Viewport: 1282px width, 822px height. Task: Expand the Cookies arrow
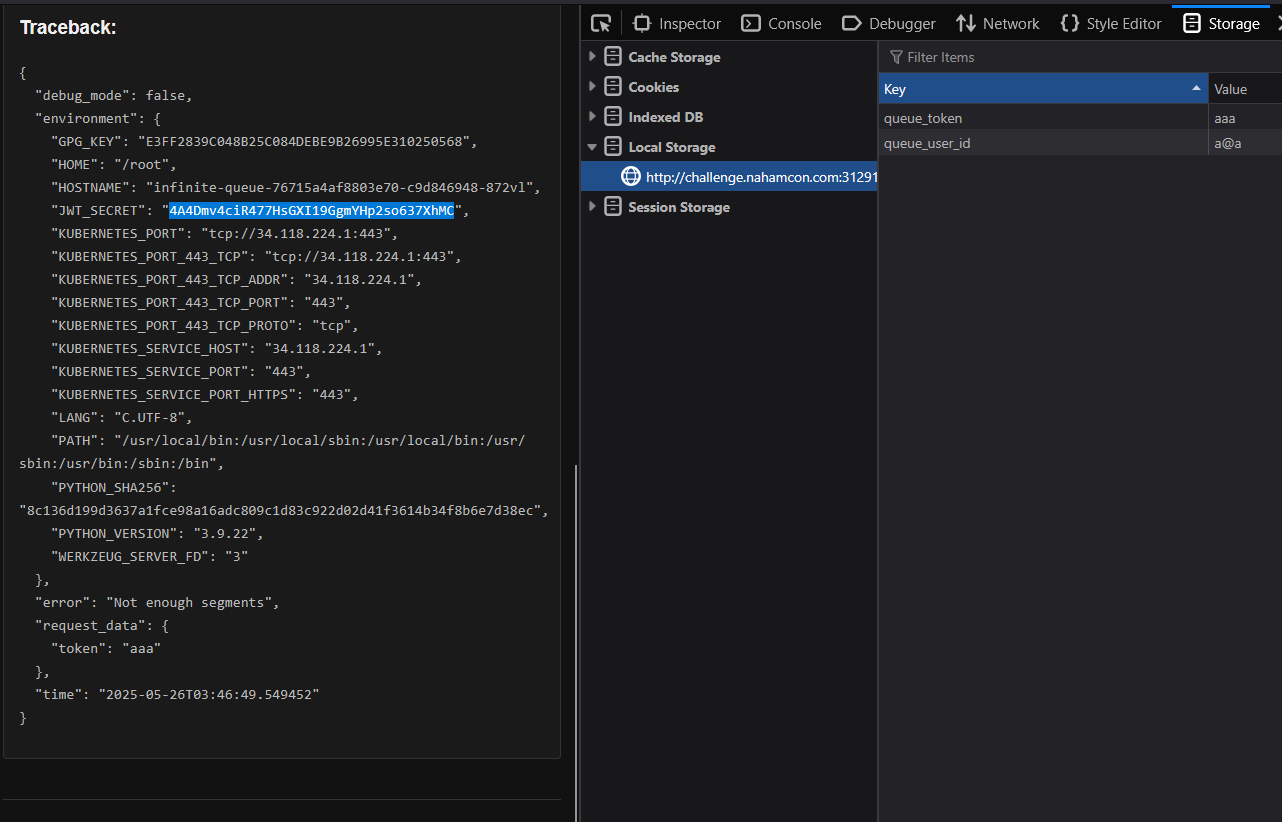[593, 87]
